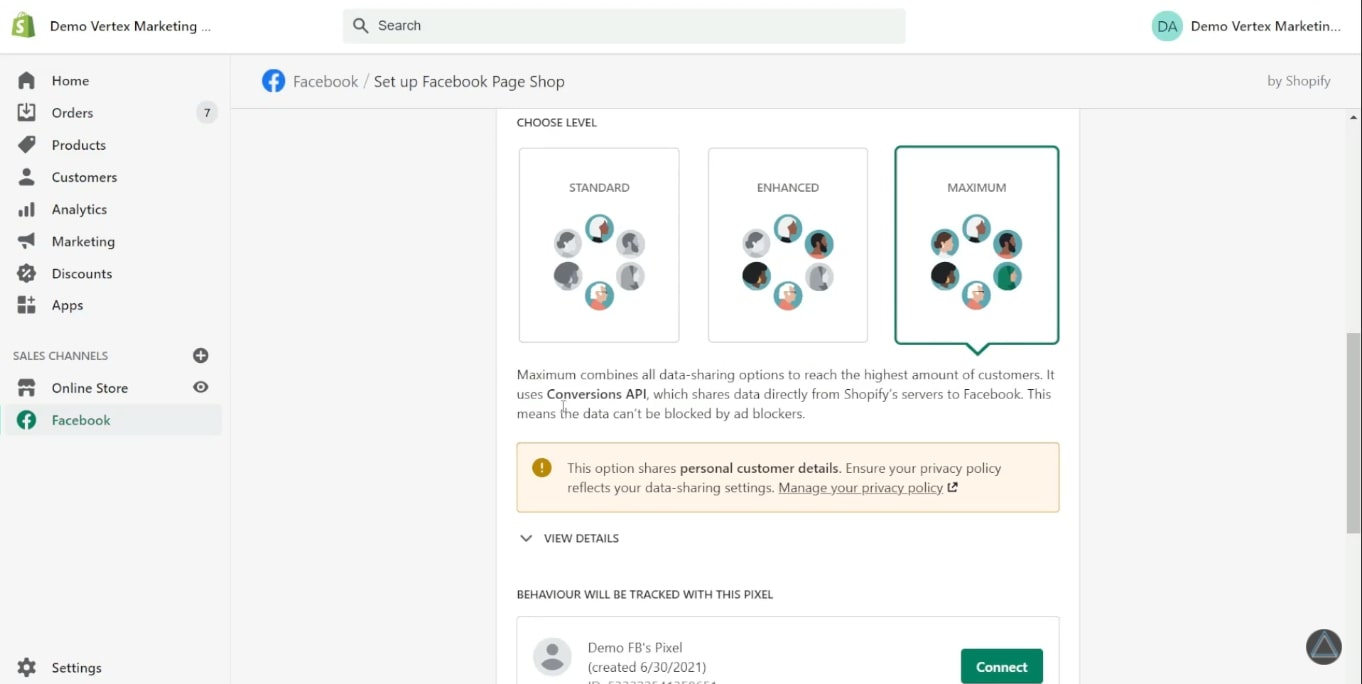Add a sales channel with plus icon
This screenshot has height=684, width=1362.
click(x=201, y=355)
